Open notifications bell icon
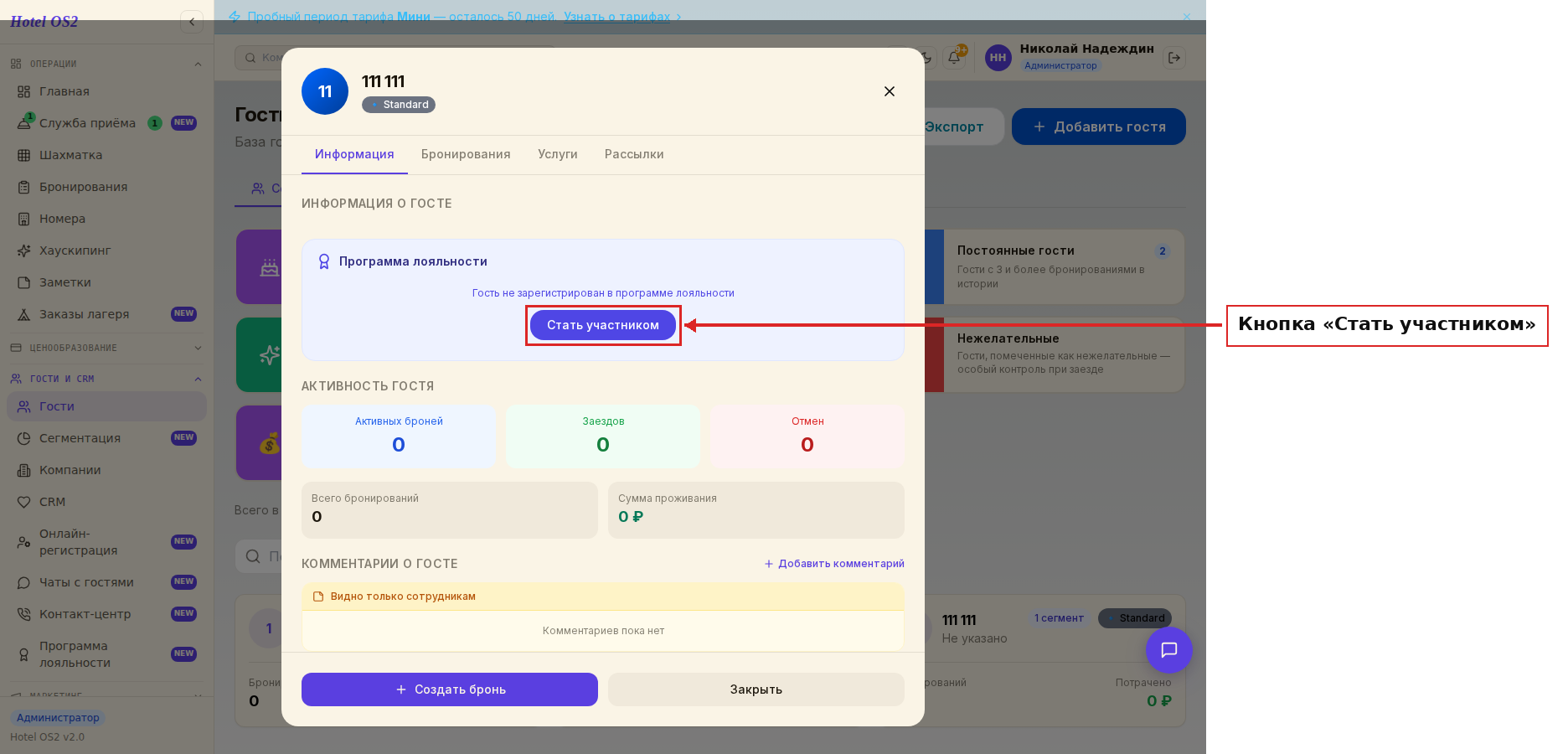This screenshot has width=1568, height=754. (x=954, y=58)
